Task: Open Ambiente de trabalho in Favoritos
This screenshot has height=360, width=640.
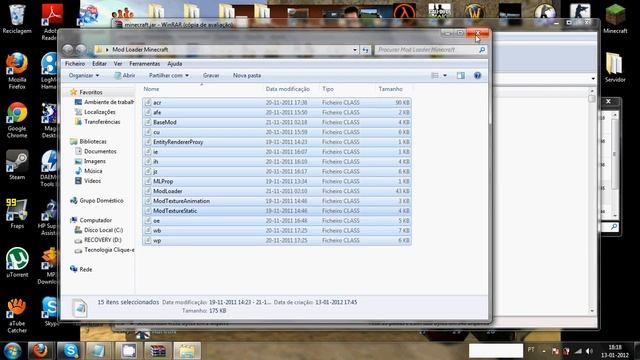Action: click(104, 102)
